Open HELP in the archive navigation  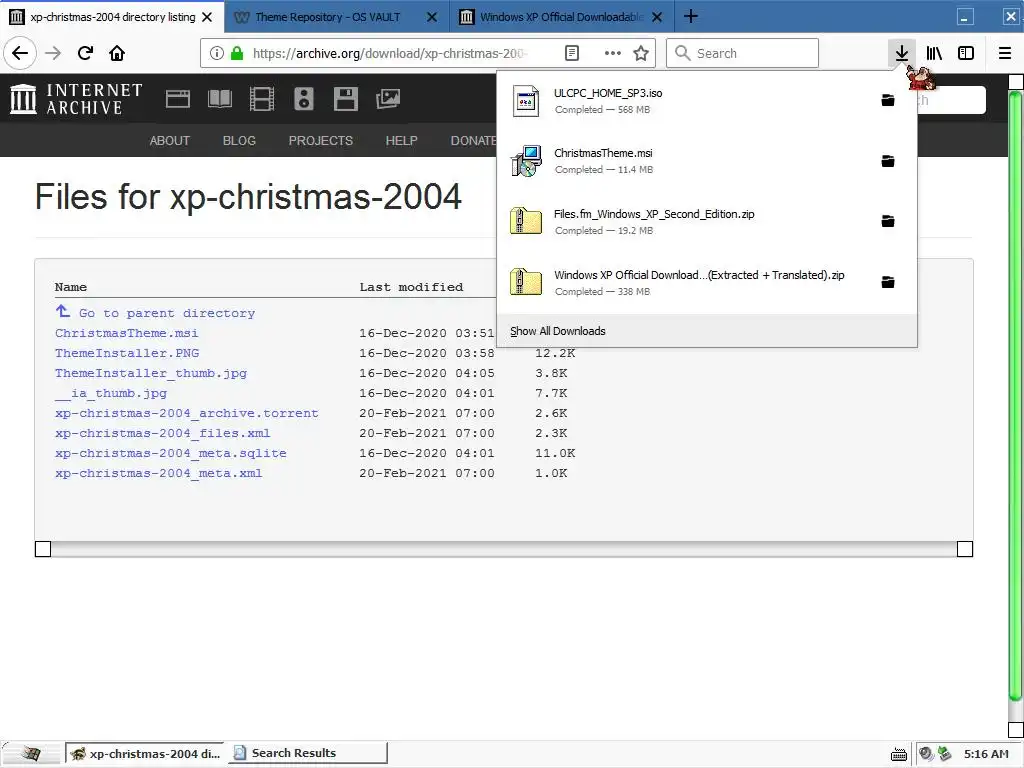(401, 140)
